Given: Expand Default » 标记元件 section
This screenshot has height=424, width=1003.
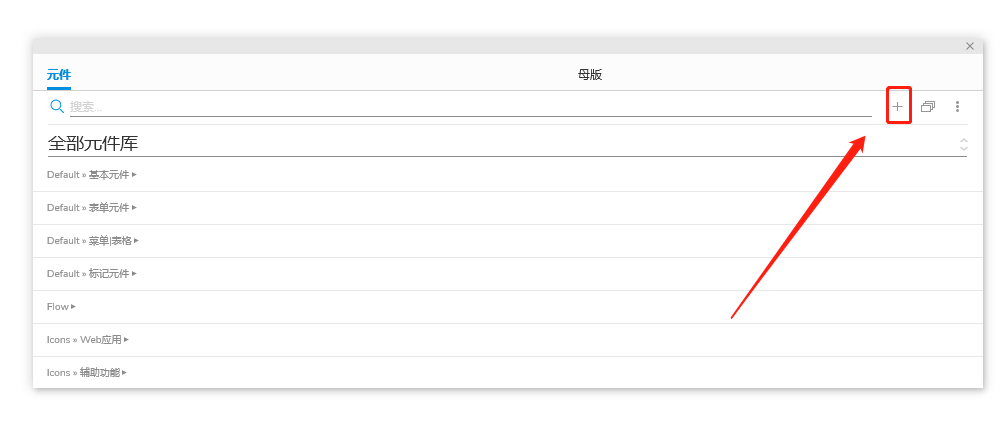Looking at the screenshot, I should coord(90,274).
